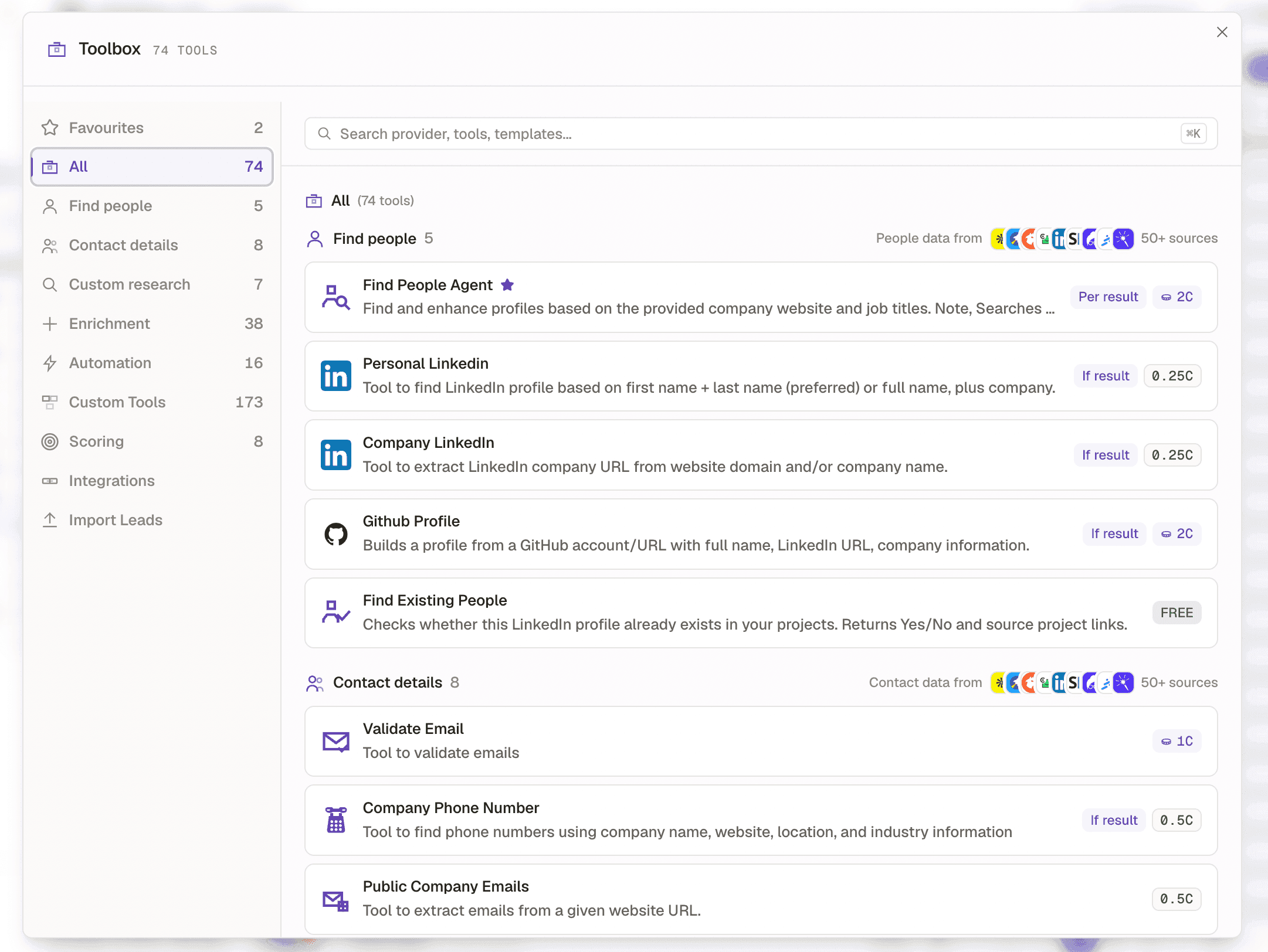Click 50+ sources text beside Contact data

[x=1179, y=683]
